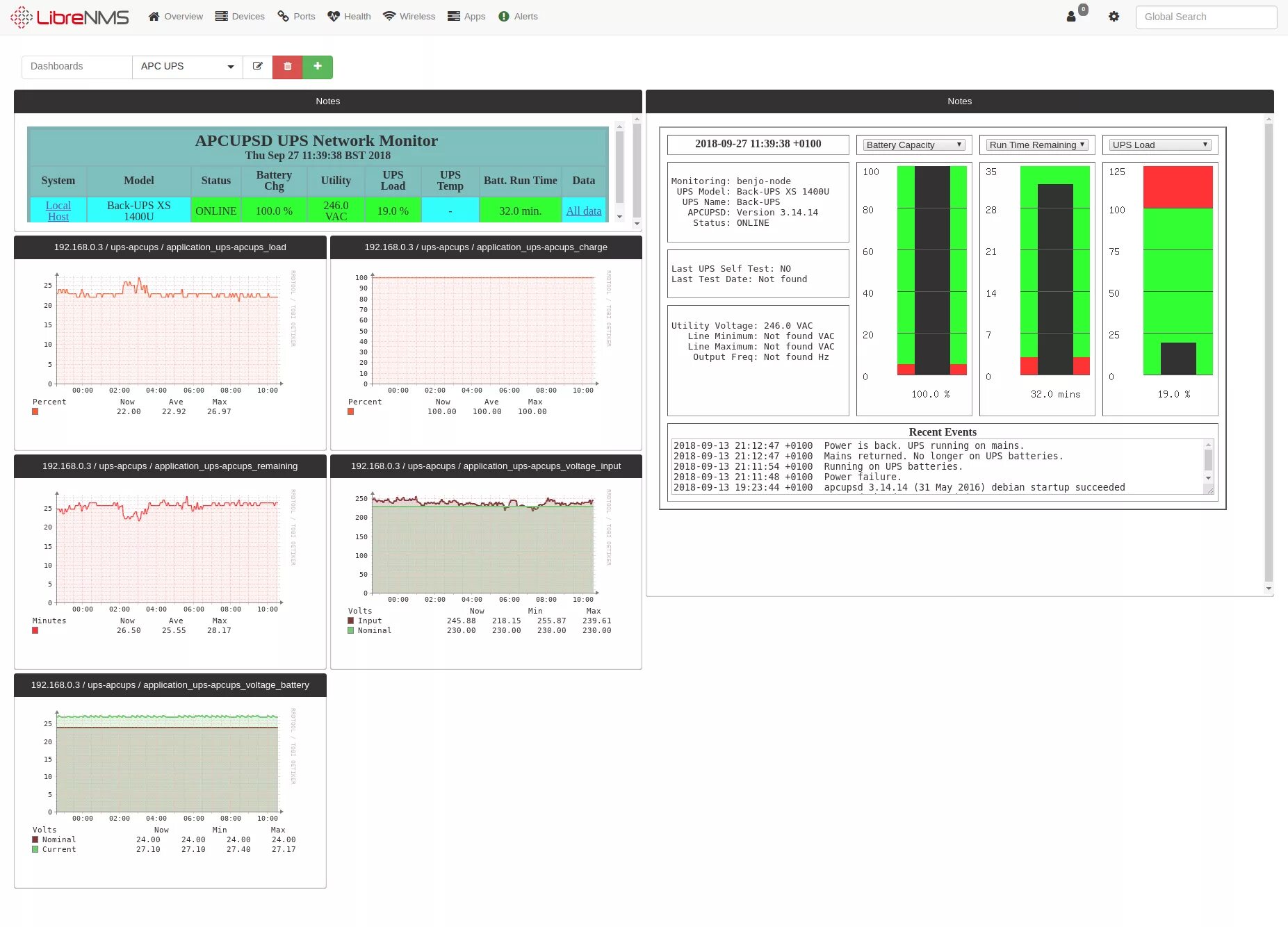Add a new dashboard with plus button
1288x927 pixels.
click(x=318, y=67)
